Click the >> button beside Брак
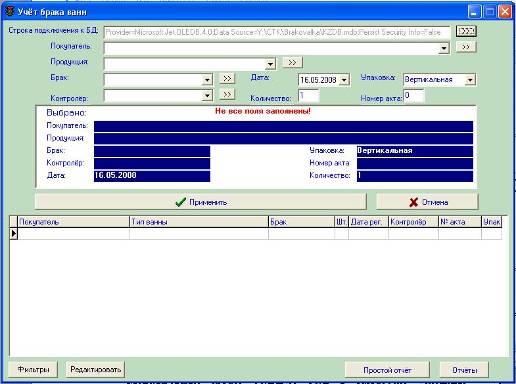This screenshot has height=384, width=516. pos(227,78)
